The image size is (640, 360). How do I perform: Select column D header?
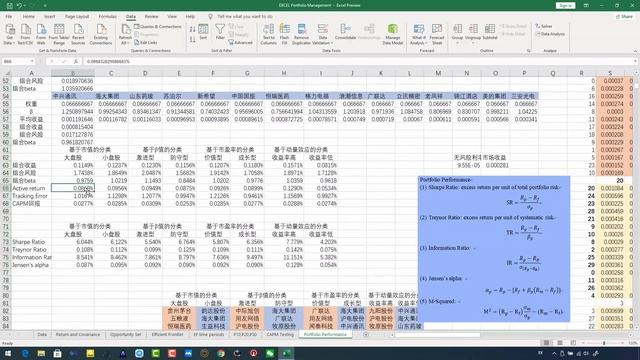coord(145,73)
